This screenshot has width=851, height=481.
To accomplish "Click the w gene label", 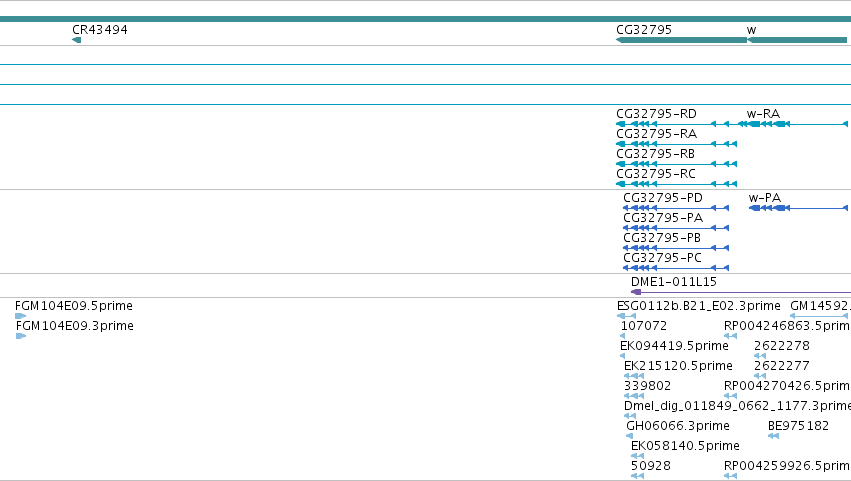I will (752, 30).
